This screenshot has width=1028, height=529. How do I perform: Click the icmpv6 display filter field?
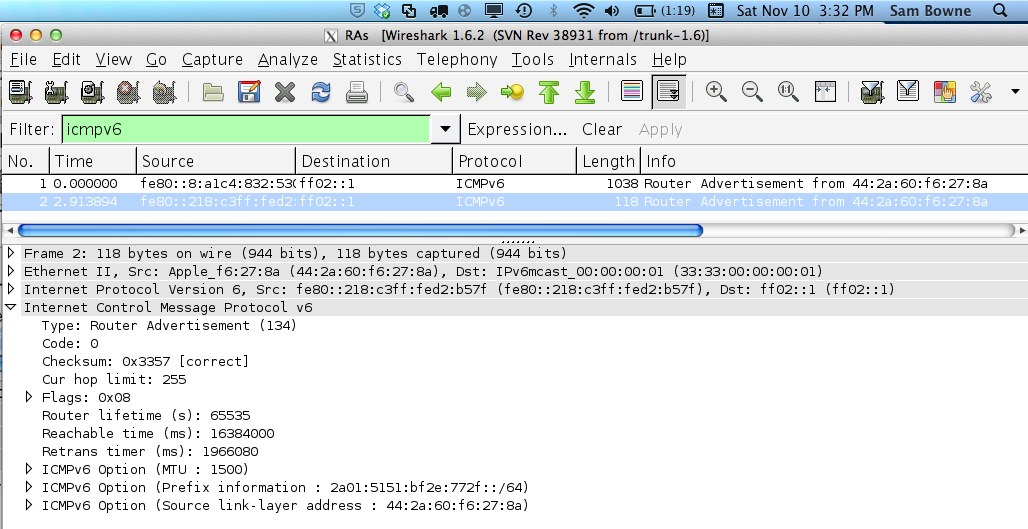click(246, 129)
